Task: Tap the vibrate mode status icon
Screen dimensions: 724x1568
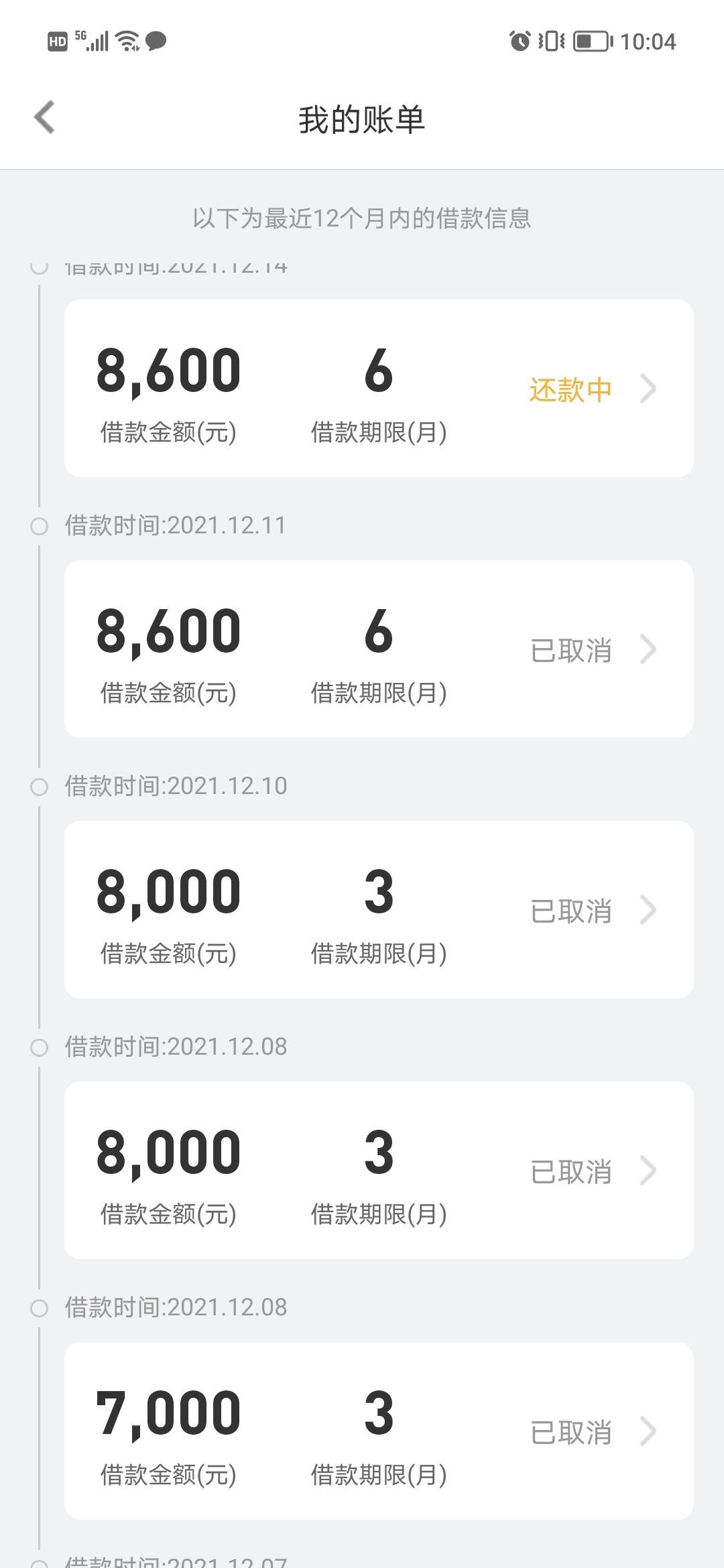Action: coord(552,41)
